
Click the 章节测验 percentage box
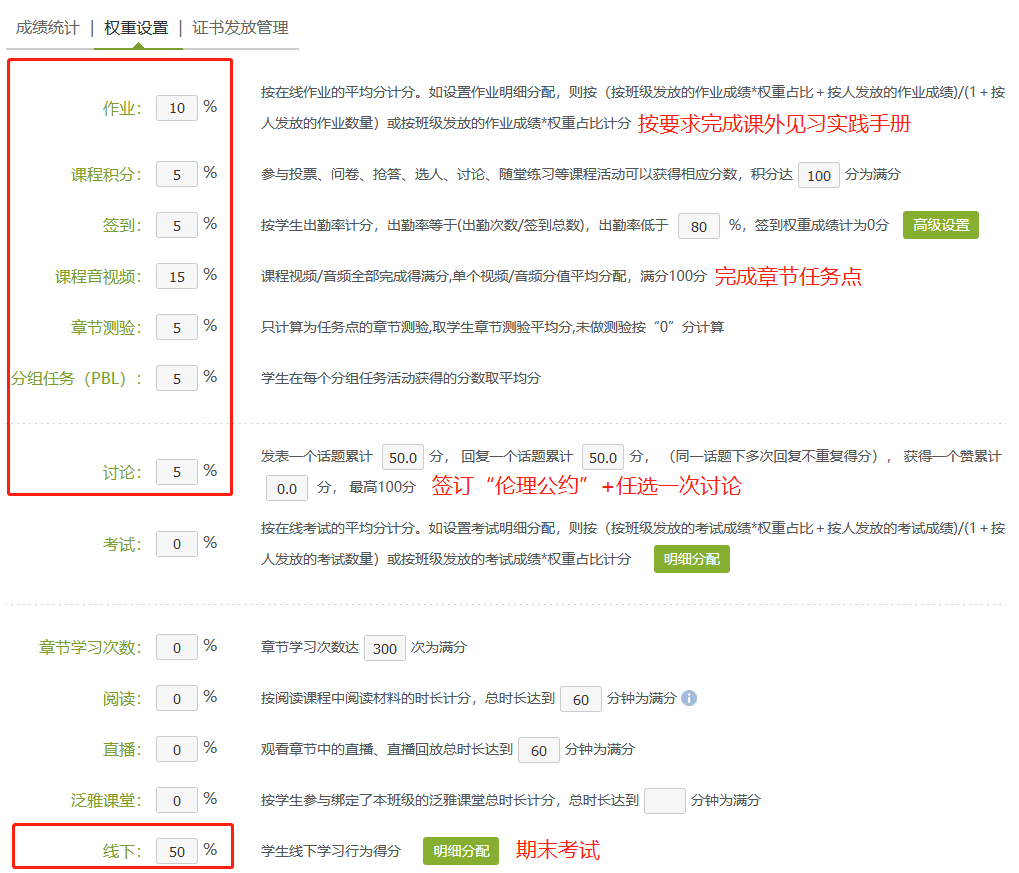[x=176, y=326]
